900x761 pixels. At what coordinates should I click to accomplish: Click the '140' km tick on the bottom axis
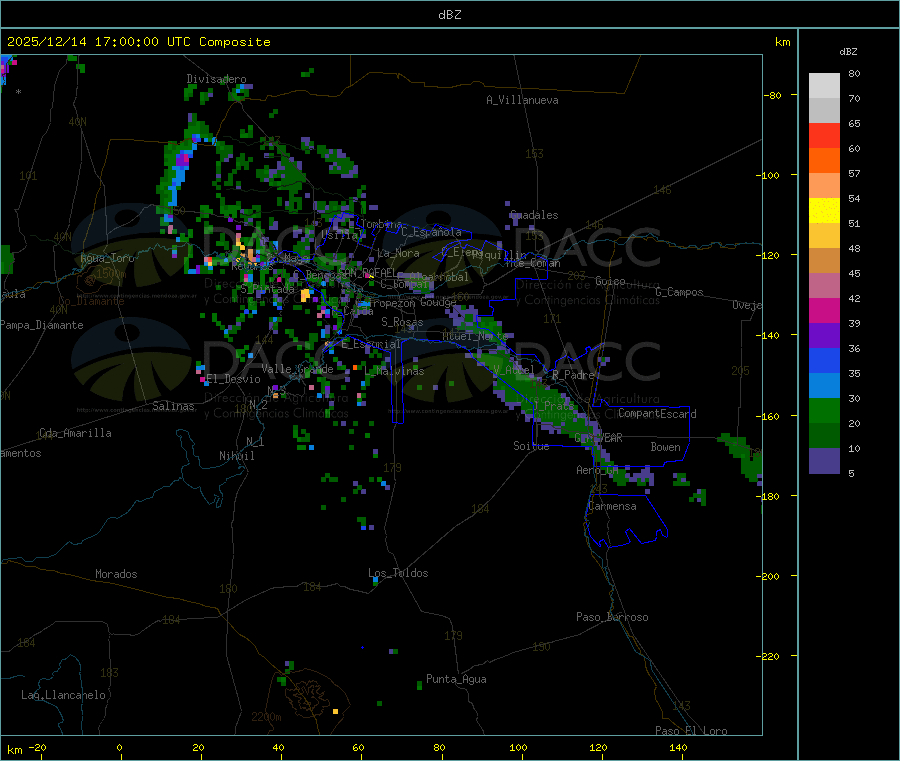678,747
